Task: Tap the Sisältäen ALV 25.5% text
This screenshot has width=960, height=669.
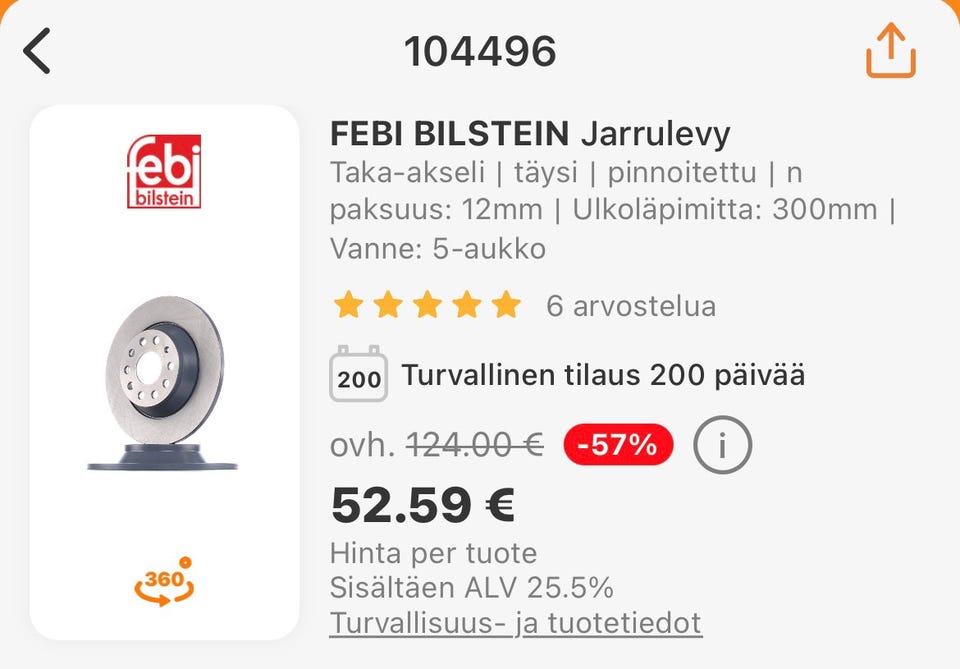Action: point(472,587)
